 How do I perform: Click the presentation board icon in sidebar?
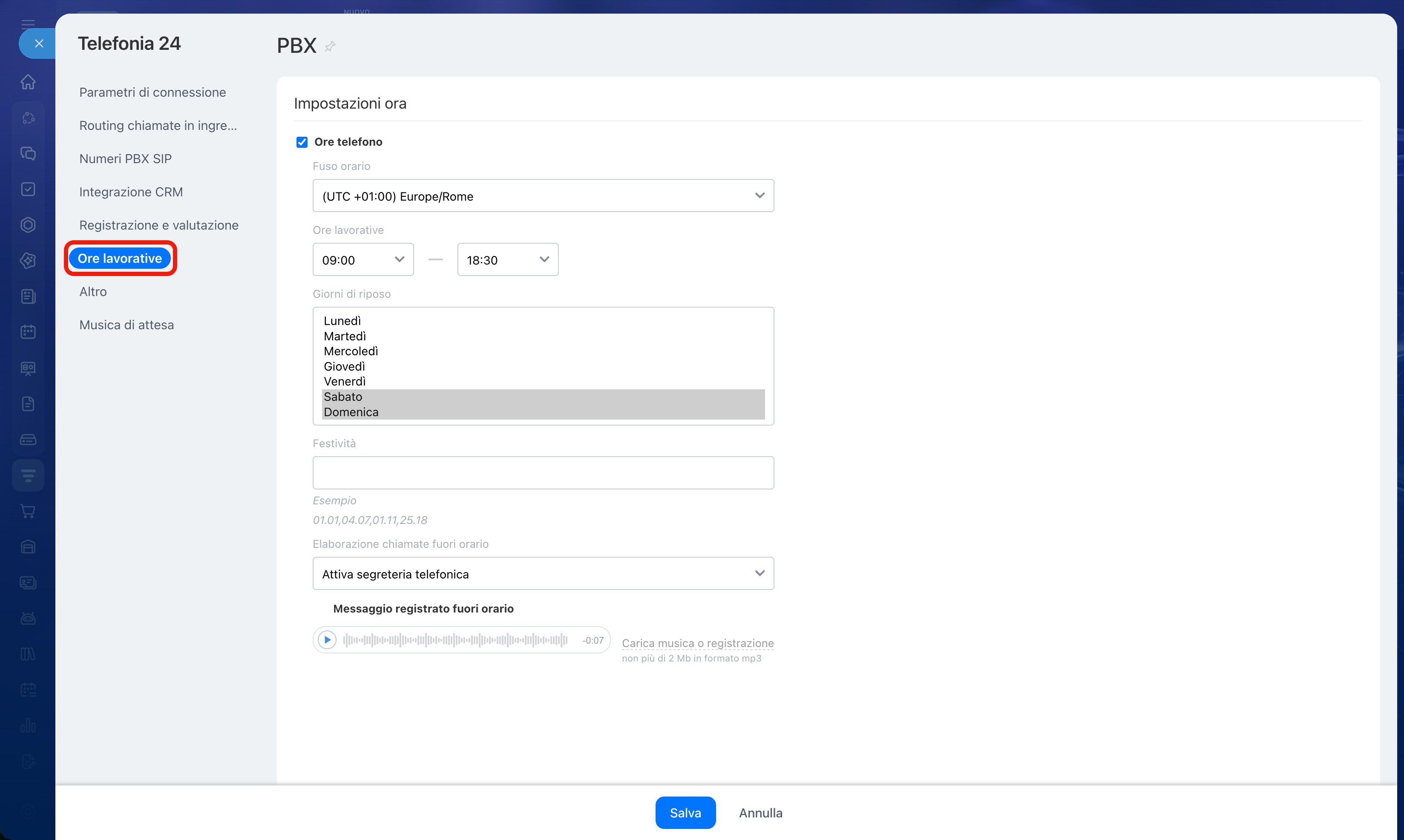click(28, 368)
